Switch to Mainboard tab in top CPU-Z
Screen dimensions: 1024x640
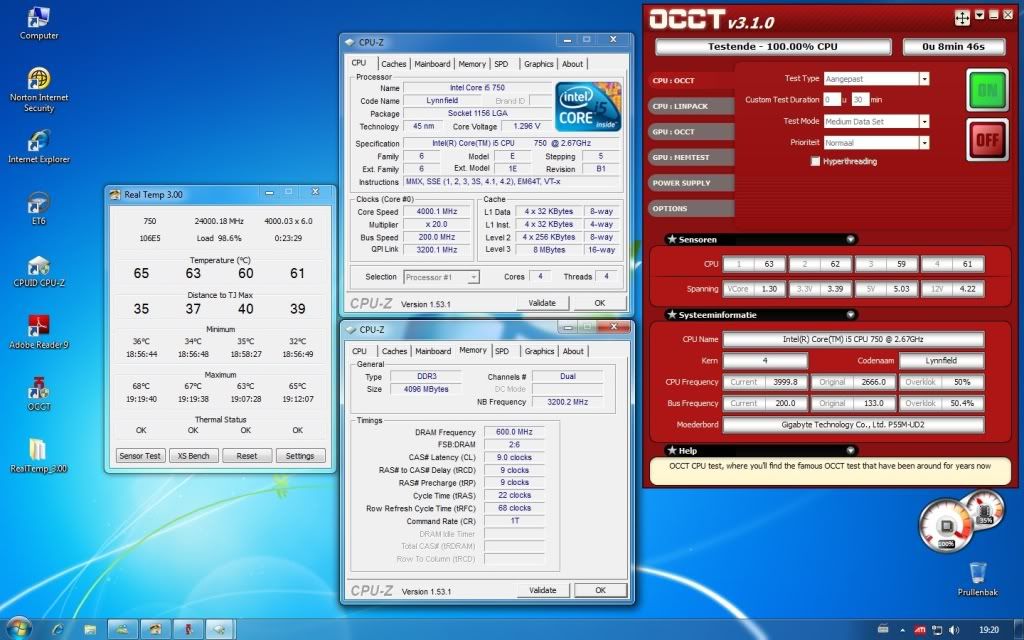click(x=432, y=64)
